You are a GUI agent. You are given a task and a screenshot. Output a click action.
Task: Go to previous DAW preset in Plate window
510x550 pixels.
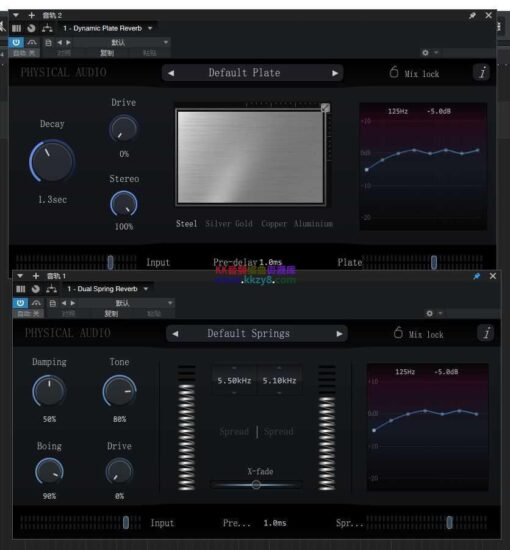pos(60,42)
